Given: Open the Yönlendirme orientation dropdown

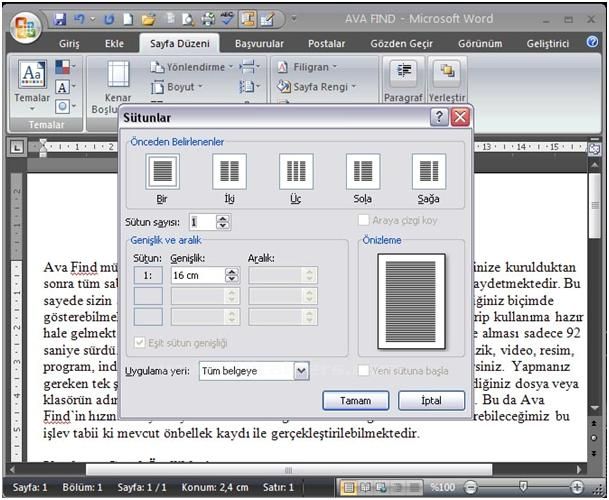Looking at the screenshot, I should point(192,67).
